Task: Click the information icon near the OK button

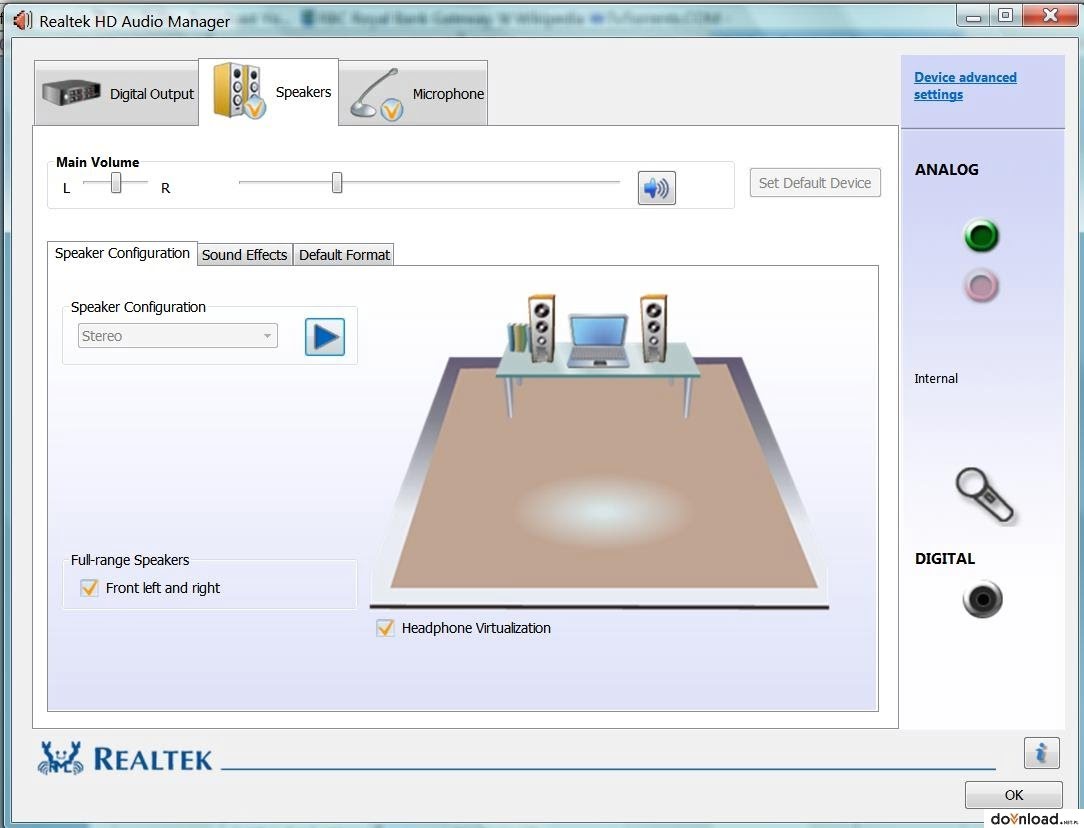Action: coord(1041,753)
